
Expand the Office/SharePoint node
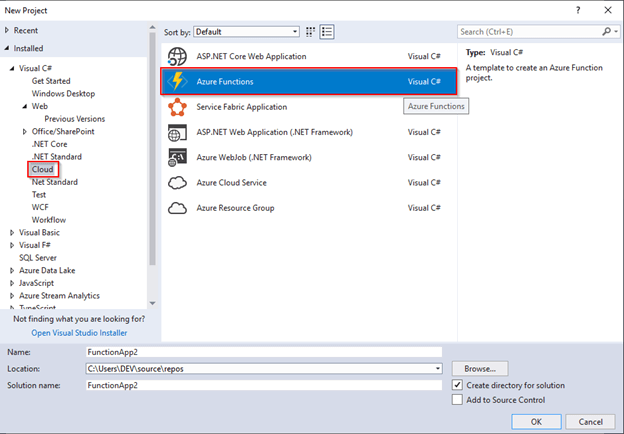(x=24, y=132)
